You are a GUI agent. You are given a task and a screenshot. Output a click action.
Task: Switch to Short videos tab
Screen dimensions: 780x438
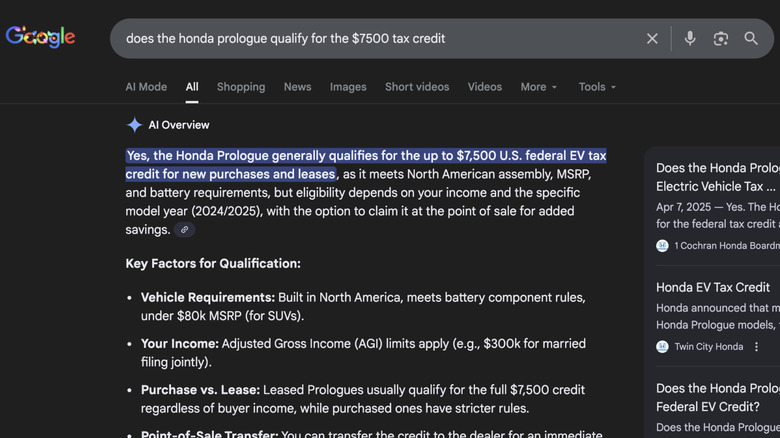(417, 87)
